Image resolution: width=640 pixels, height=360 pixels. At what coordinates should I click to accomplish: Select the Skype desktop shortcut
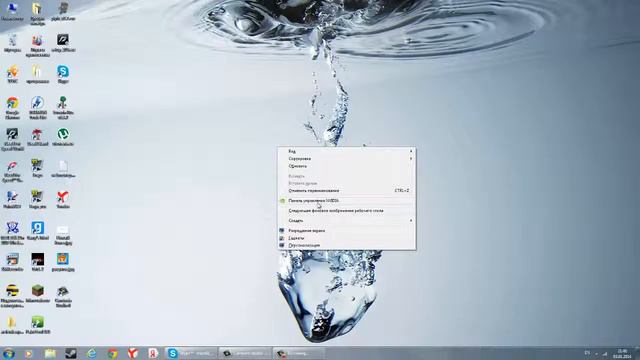point(63,74)
